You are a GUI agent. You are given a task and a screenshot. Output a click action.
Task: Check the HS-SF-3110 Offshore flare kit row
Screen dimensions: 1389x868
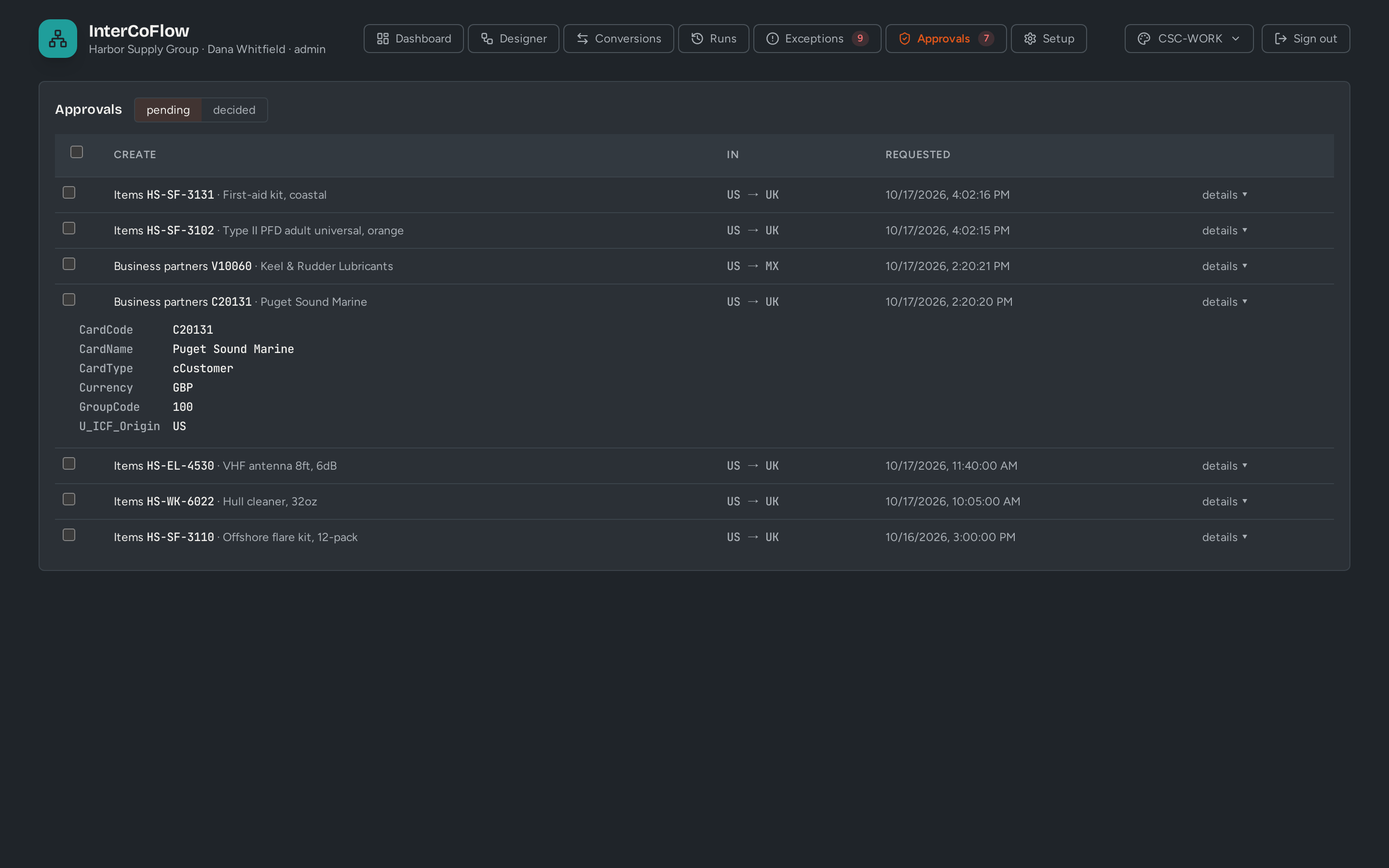point(69,534)
